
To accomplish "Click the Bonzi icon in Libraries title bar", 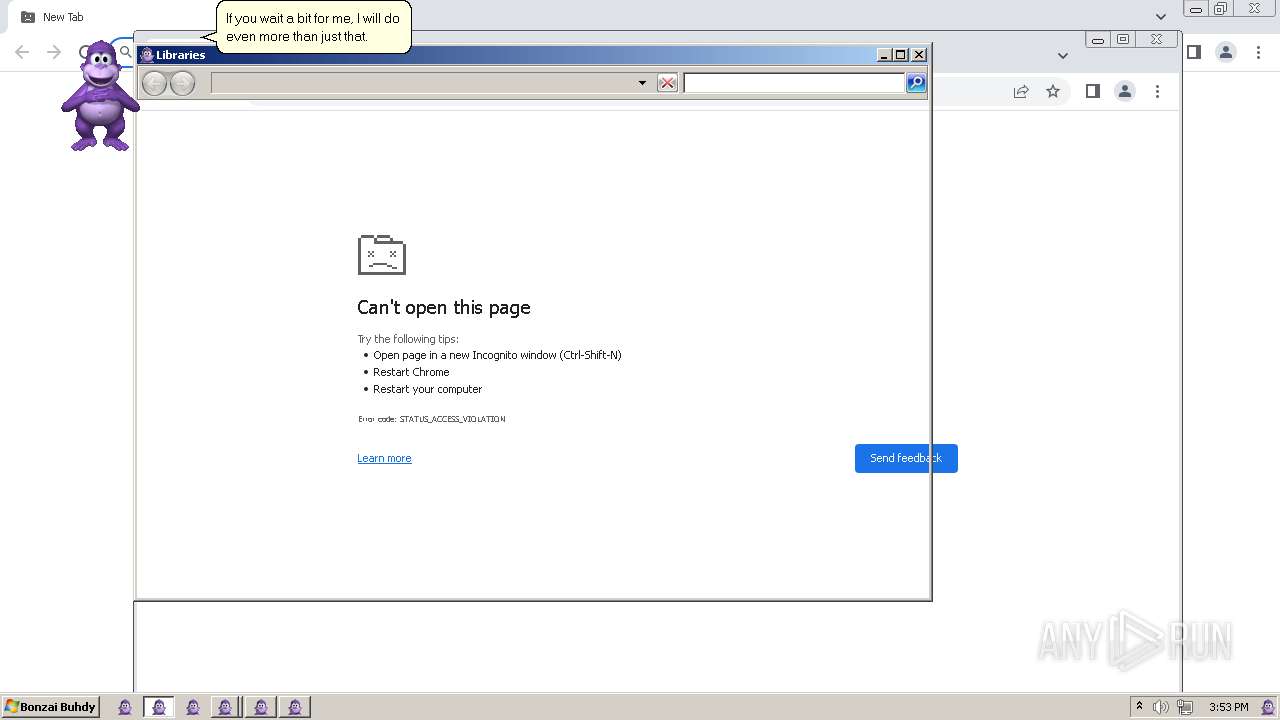I will pos(147,55).
